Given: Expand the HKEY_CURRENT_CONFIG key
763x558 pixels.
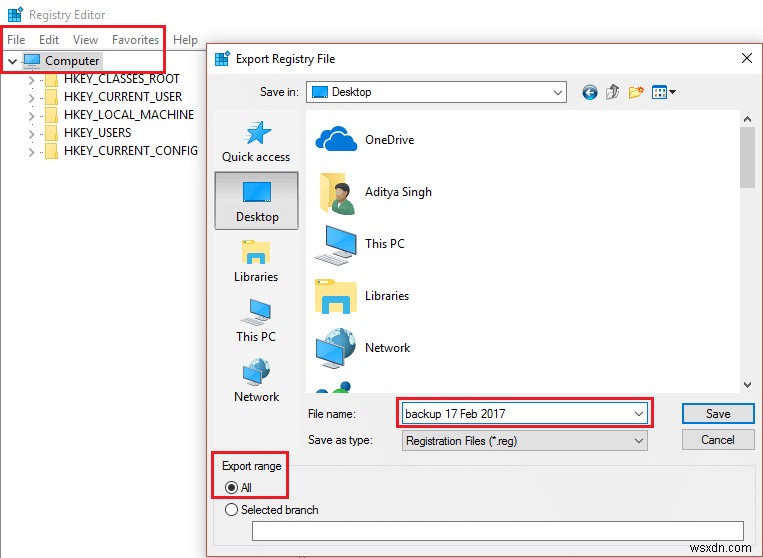Looking at the screenshot, I should click(x=32, y=152).
